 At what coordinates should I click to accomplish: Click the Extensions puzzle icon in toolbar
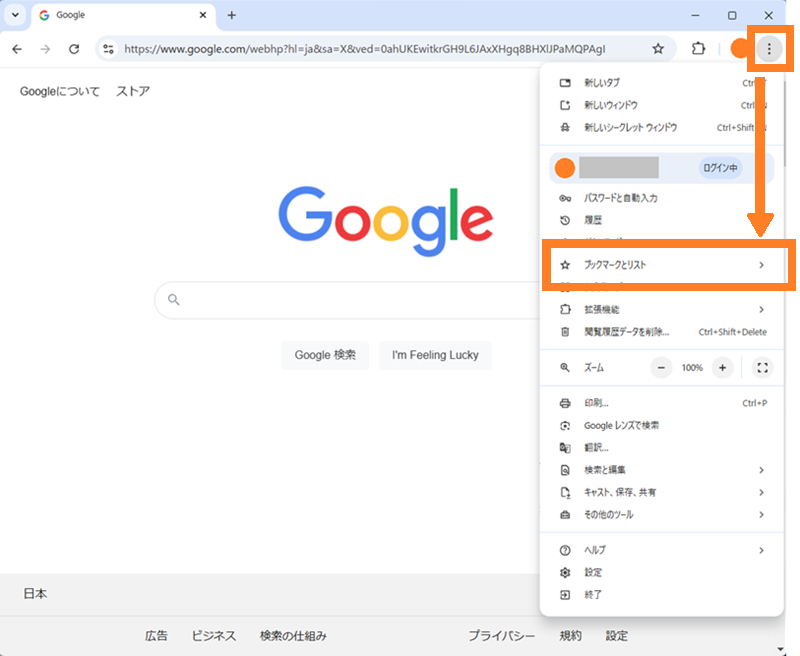(698, 49)
